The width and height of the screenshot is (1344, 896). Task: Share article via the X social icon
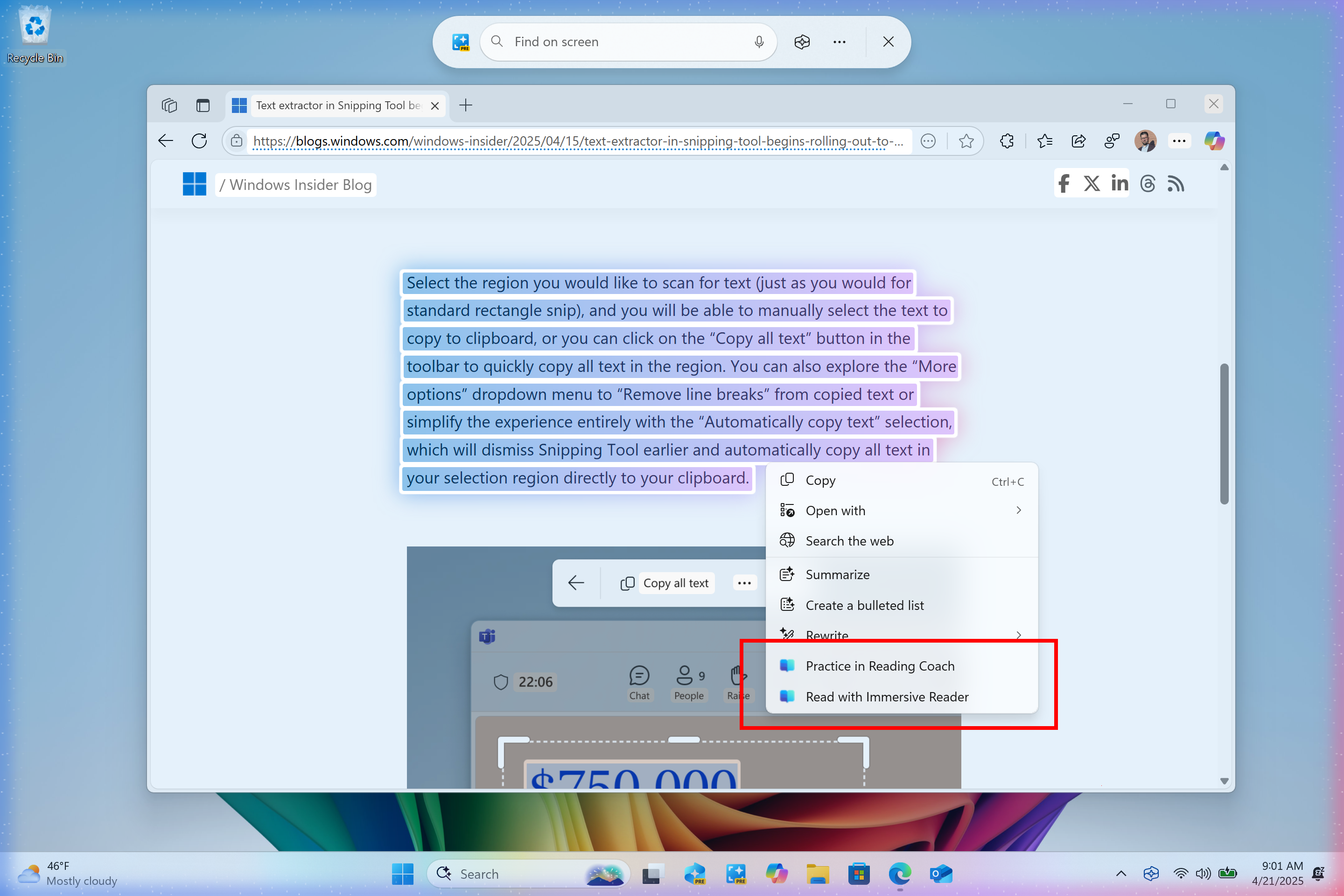pos(1092,183)
